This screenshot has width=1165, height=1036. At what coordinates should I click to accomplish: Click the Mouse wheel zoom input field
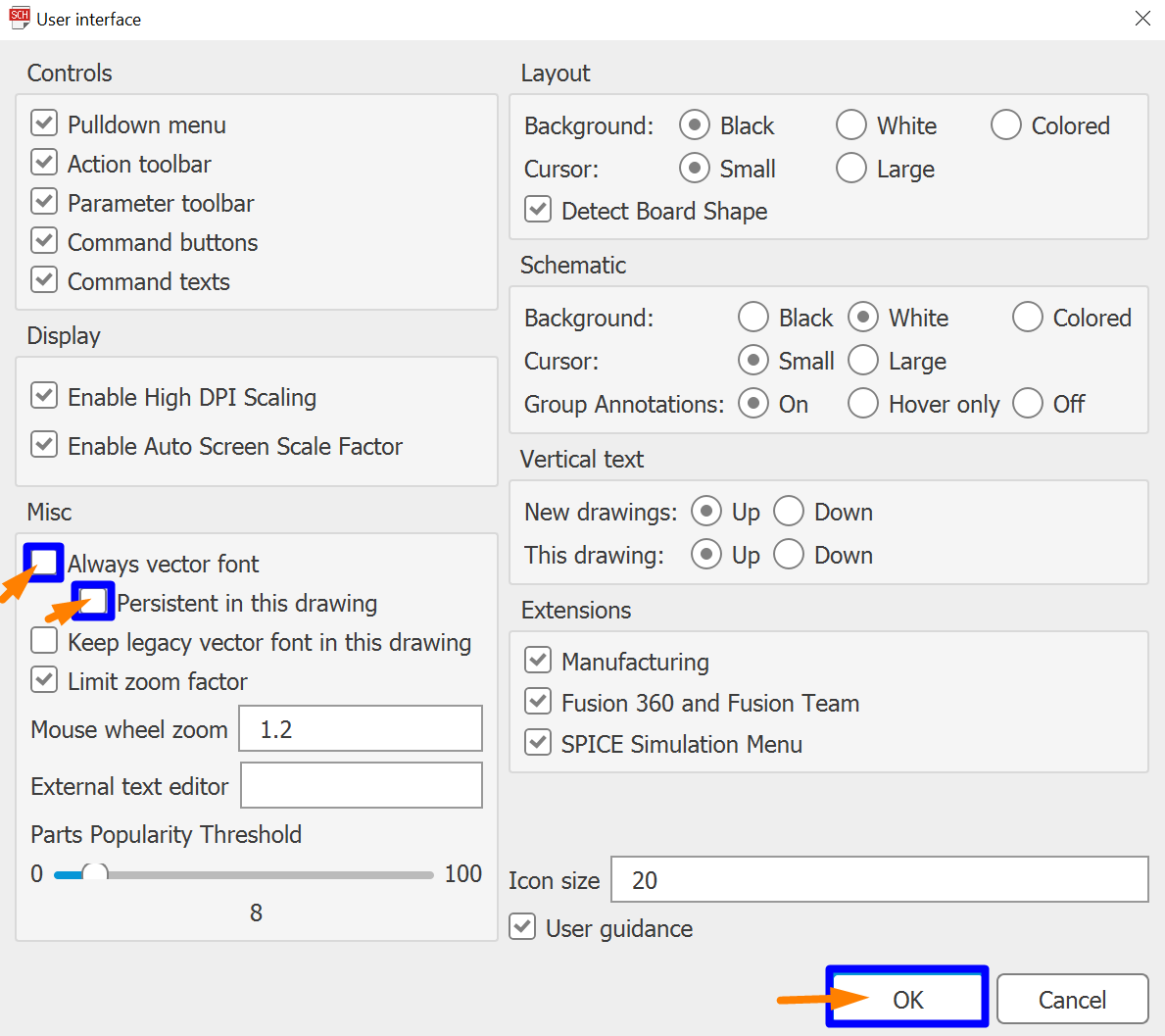[x=361, y=729]
